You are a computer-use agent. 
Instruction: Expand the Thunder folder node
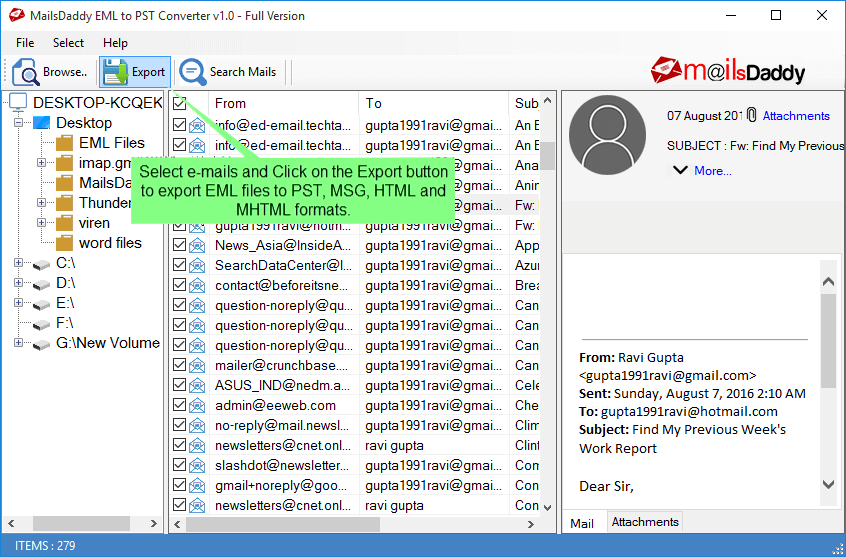[x=42, y=202]
